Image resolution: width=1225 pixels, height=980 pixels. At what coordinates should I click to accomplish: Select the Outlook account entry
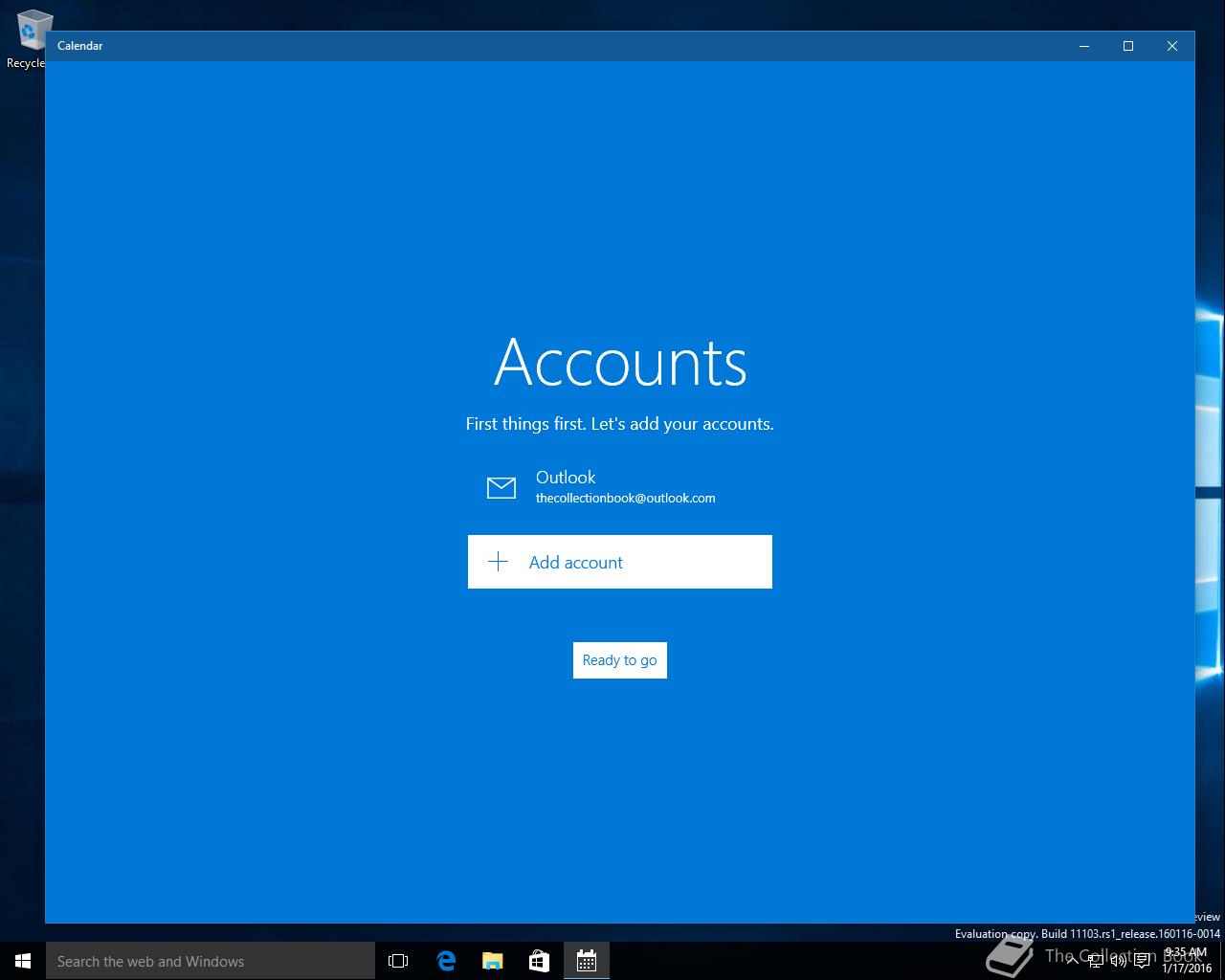[619, 487]
